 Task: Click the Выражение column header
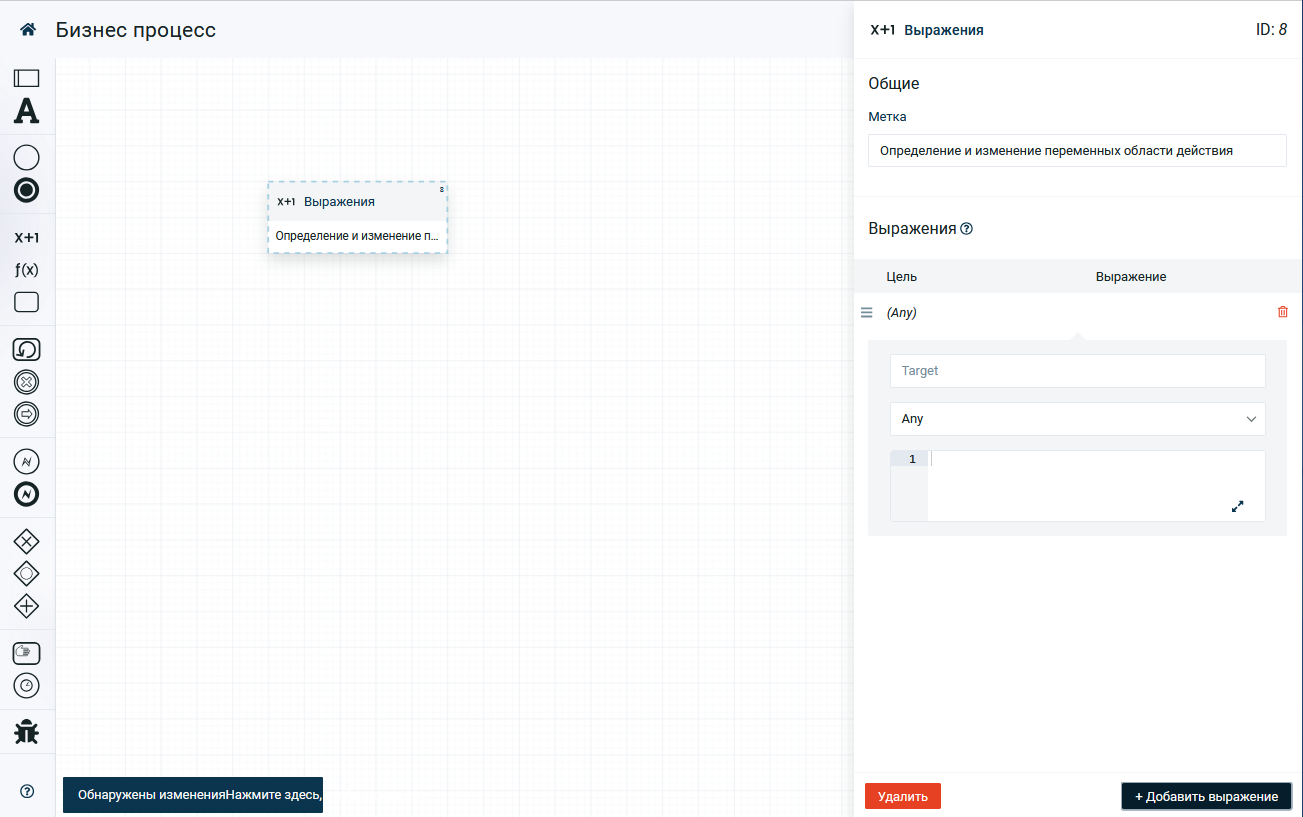click(1131, 276)
